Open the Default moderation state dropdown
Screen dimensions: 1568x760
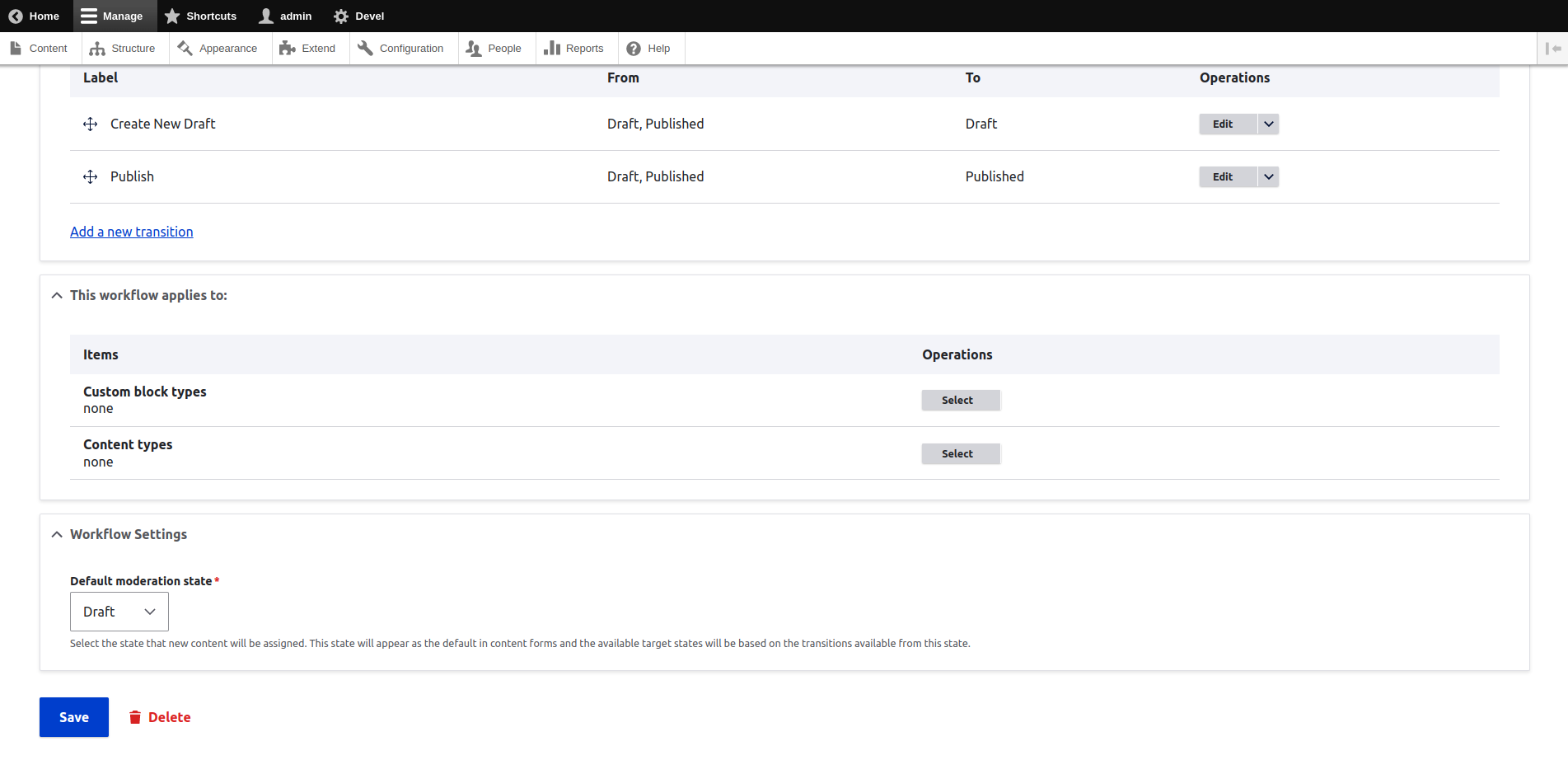[119, 612]
